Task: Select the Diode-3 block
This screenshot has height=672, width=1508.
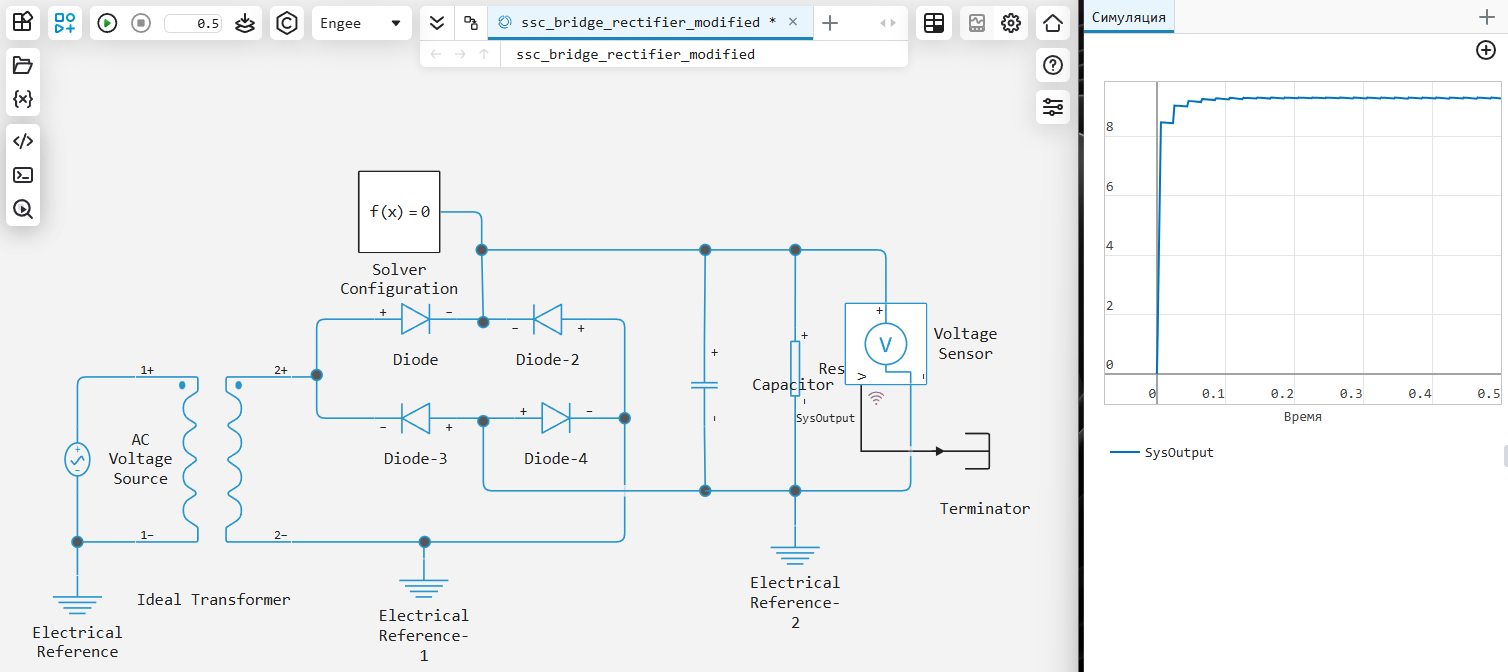Action: click(415, 419)
